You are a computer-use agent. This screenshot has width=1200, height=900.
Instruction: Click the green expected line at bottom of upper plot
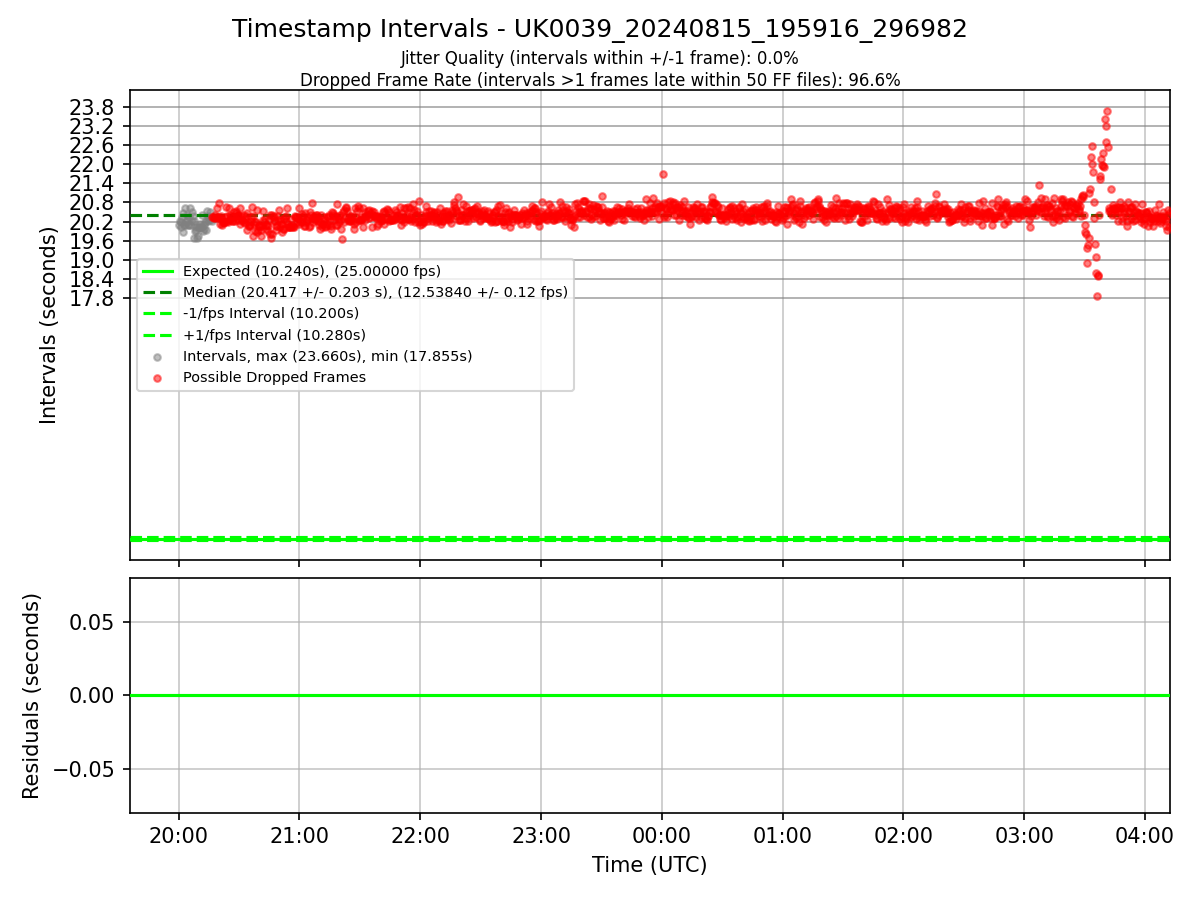pyautogui.click(x=649, y=539)
